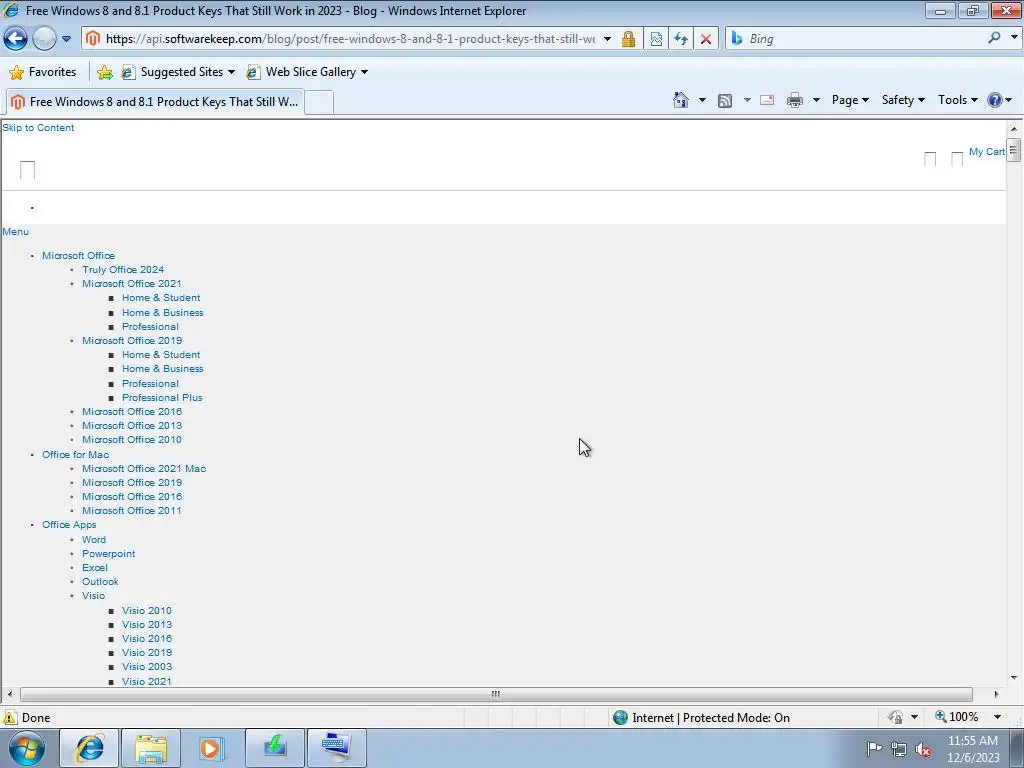This screenshot has height=768, width=1024.
Task: Click the Action Center flag tray icon
Action: tap(874, 749)
